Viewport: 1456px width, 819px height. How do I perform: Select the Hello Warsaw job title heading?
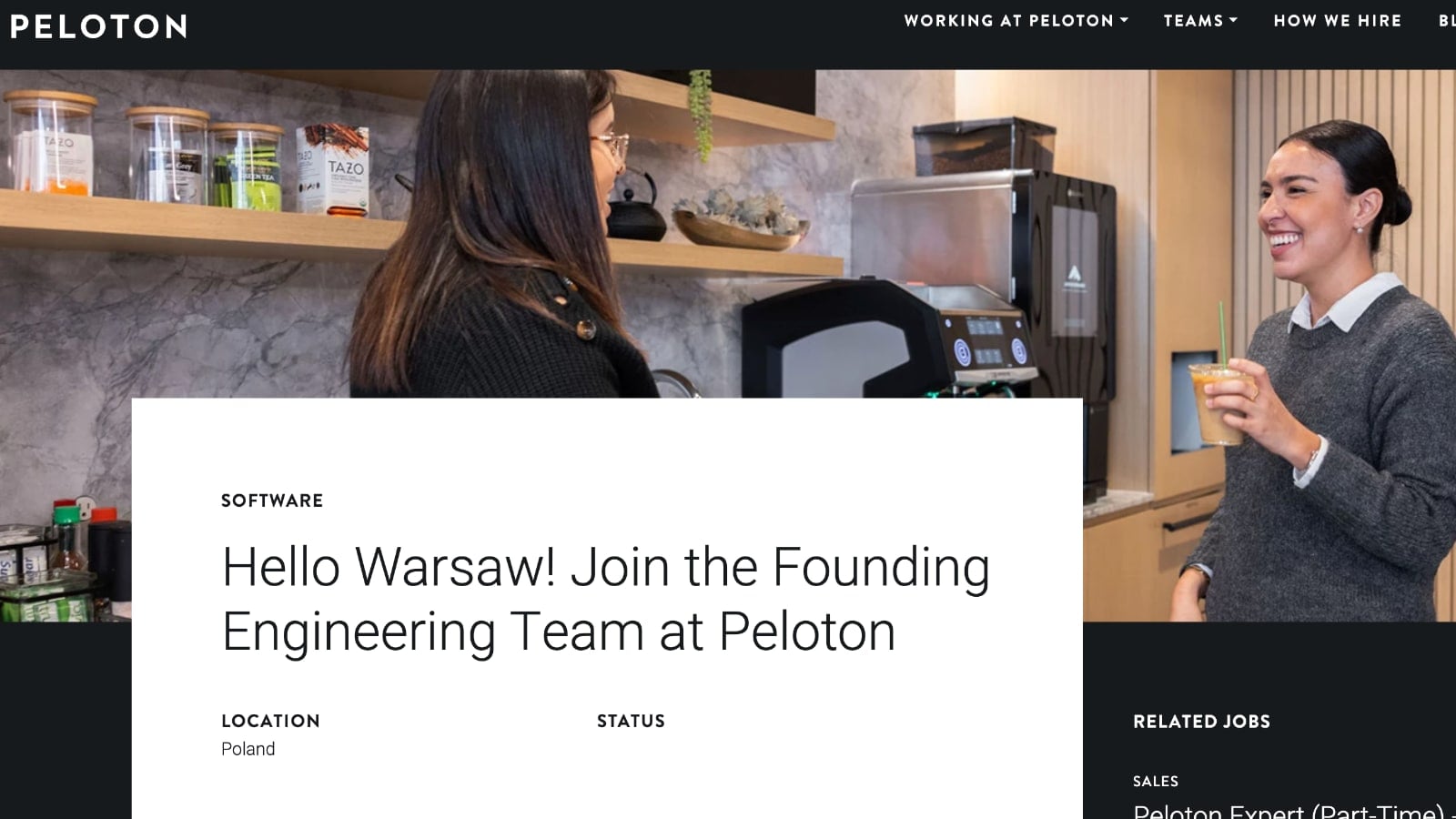605,599
